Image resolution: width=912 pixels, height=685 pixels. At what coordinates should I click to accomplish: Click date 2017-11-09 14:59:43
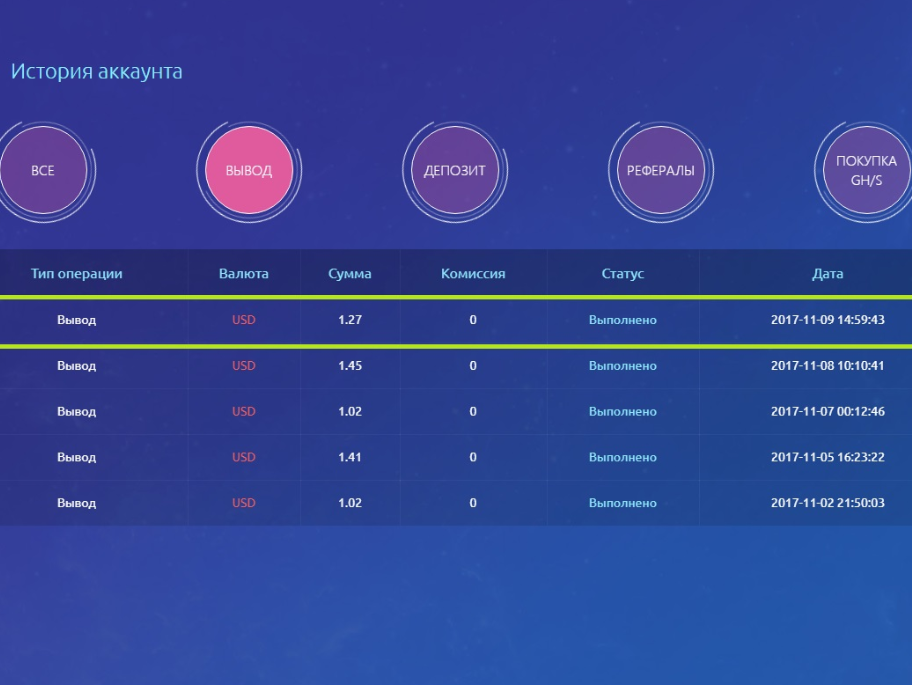pyautogui.click(x=828, y=320)
